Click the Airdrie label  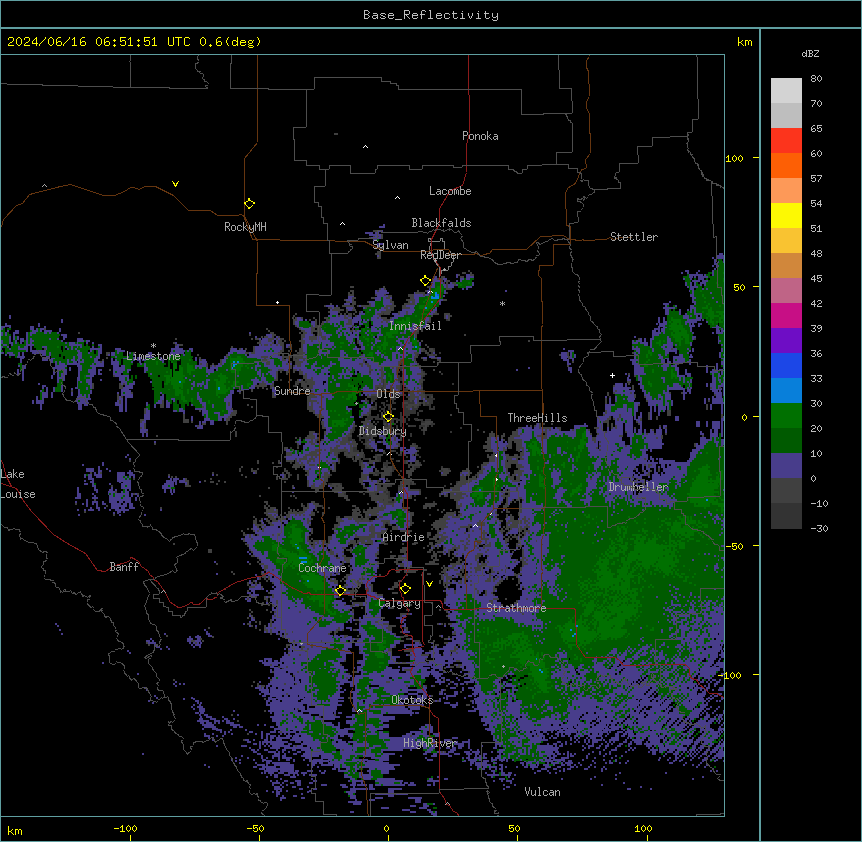(x=403, y=537)
